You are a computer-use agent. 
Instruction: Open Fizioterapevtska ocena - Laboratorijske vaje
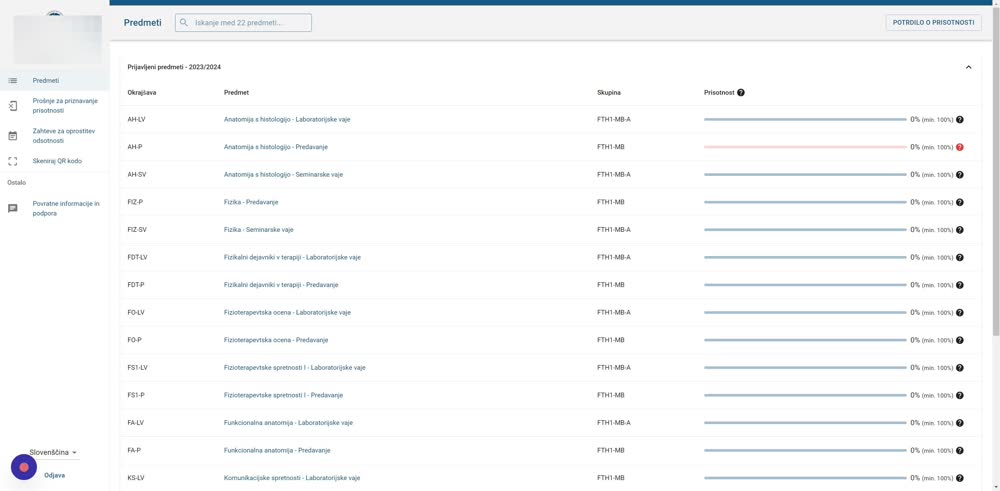[287, 312]
